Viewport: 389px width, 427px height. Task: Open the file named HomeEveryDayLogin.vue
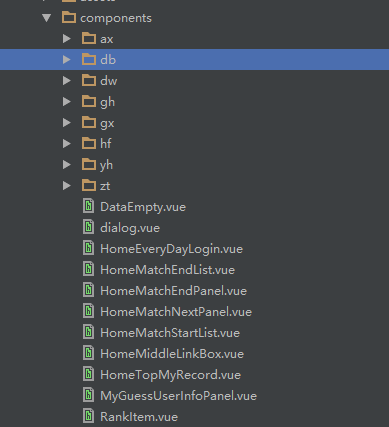click(171, 249)
